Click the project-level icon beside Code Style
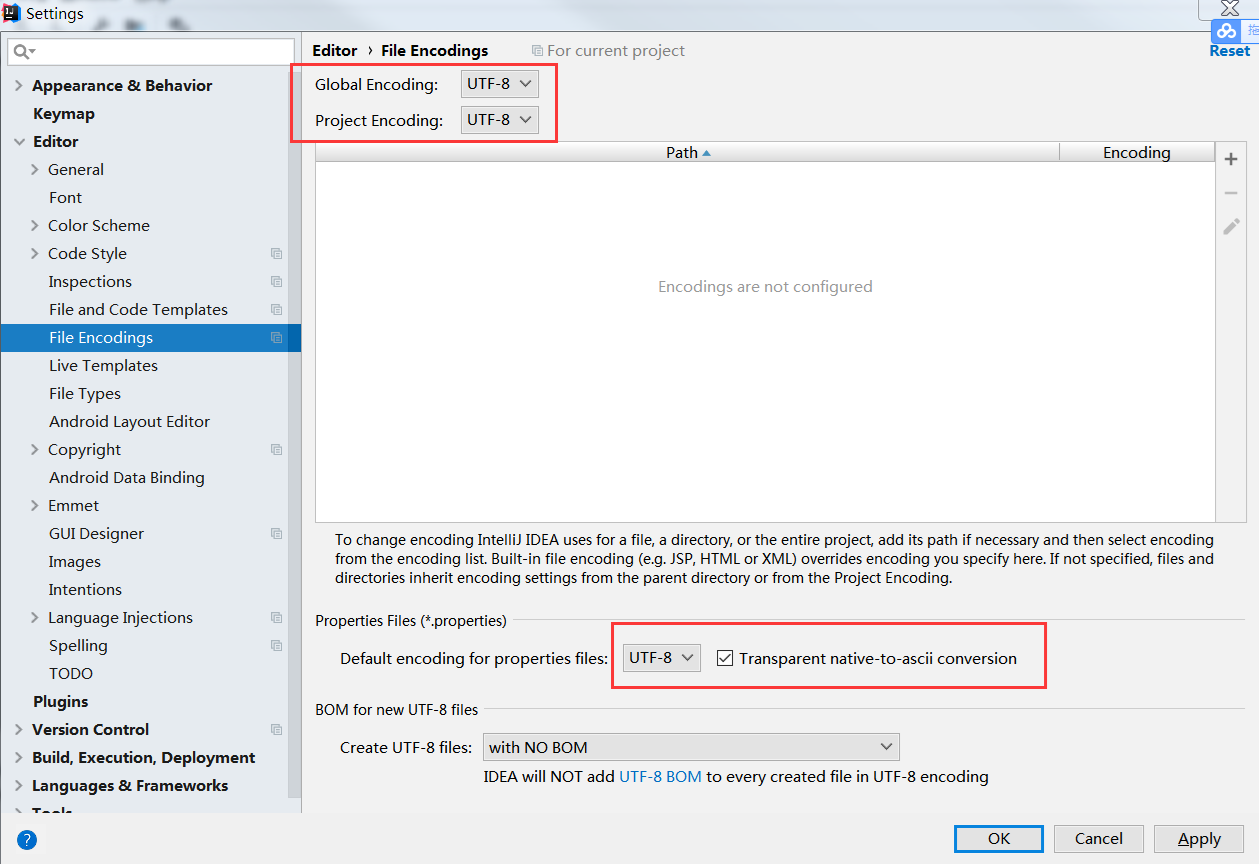The width and height of the screenshot is (1259, 864). (277, 254)
